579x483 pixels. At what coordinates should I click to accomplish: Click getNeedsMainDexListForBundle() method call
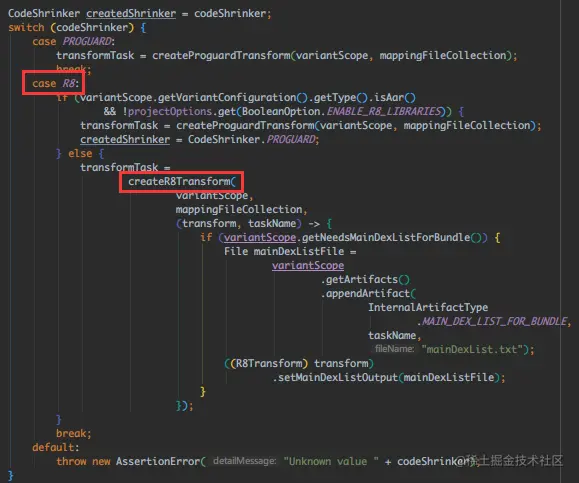(391, 237)
